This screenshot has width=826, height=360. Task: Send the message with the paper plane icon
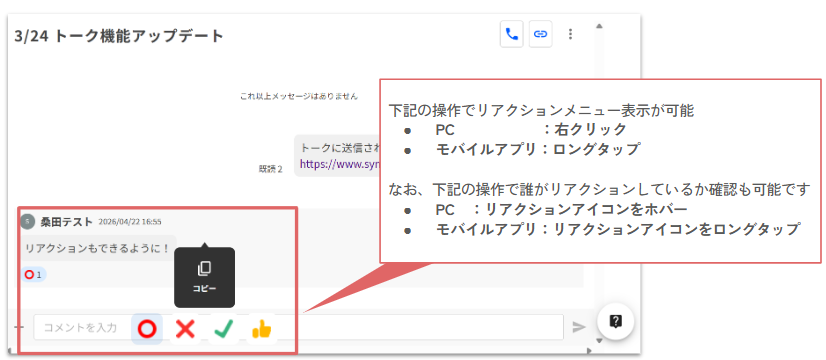pos(579,327)
